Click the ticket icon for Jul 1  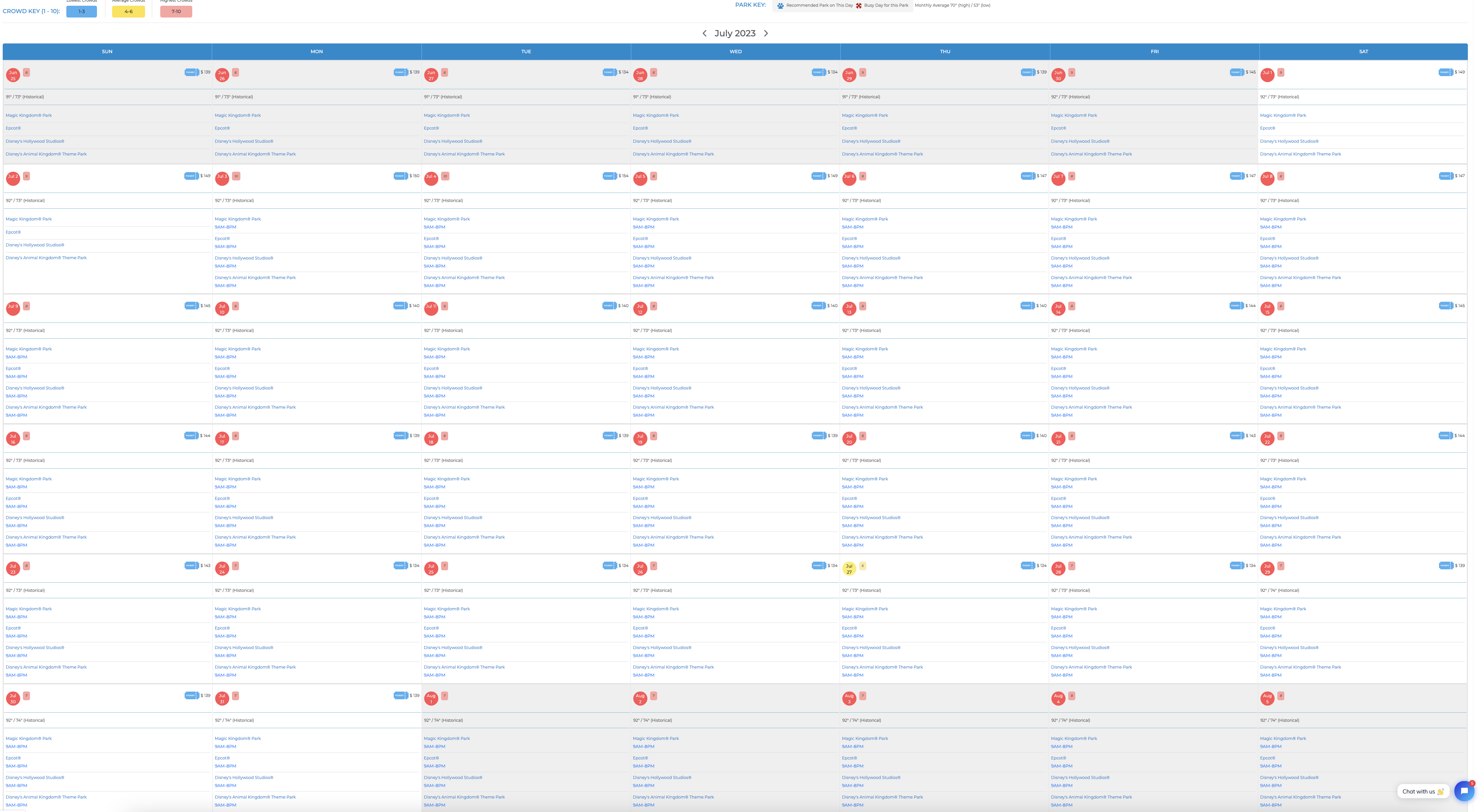point(1446,72)
